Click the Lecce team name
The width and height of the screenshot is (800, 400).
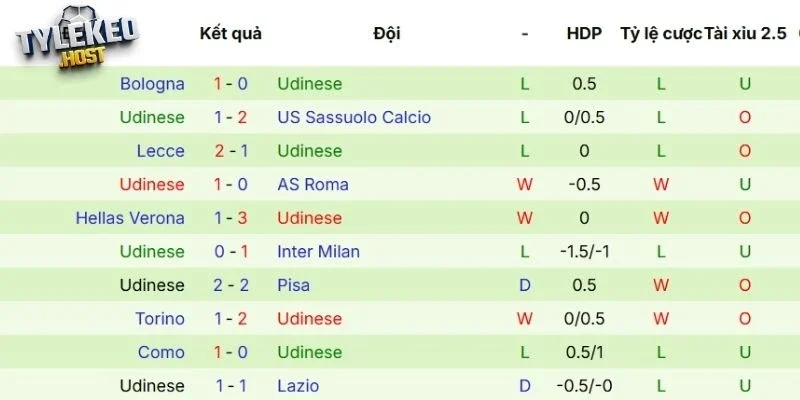pyautogui.click(x=161, y=151)
